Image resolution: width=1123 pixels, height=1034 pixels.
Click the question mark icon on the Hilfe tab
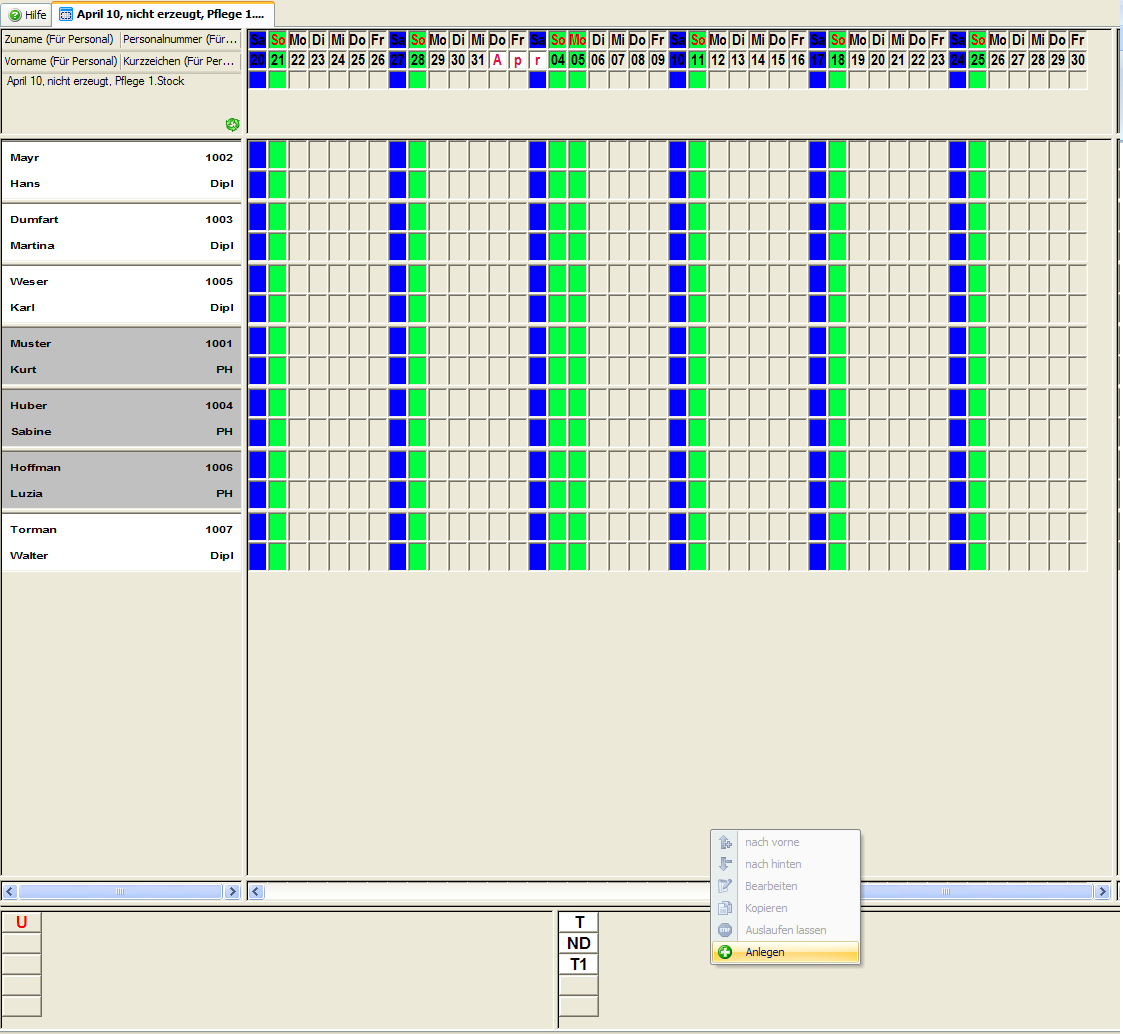[14, 15]
